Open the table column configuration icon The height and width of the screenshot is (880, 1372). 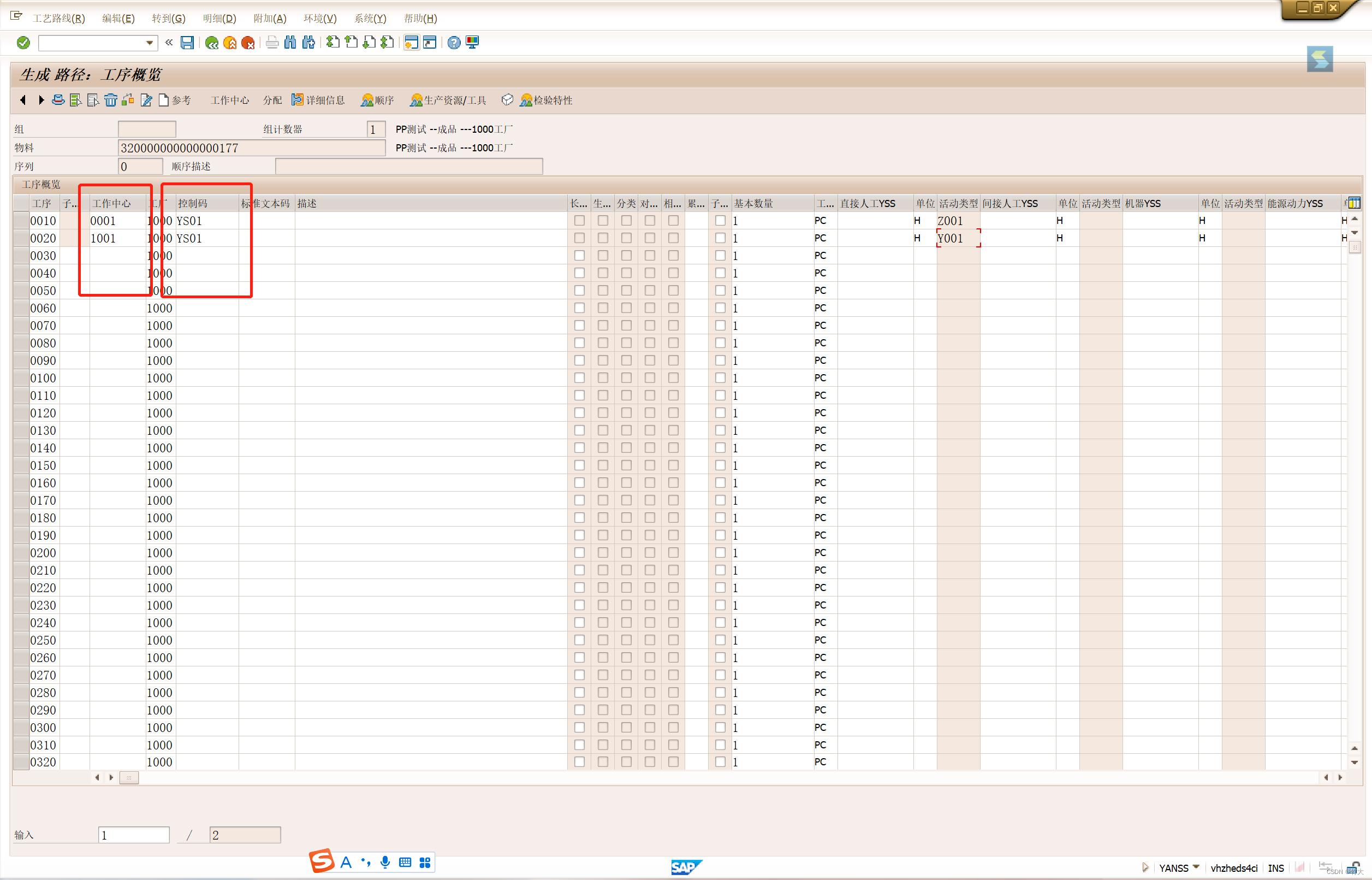pos(1355,203)
